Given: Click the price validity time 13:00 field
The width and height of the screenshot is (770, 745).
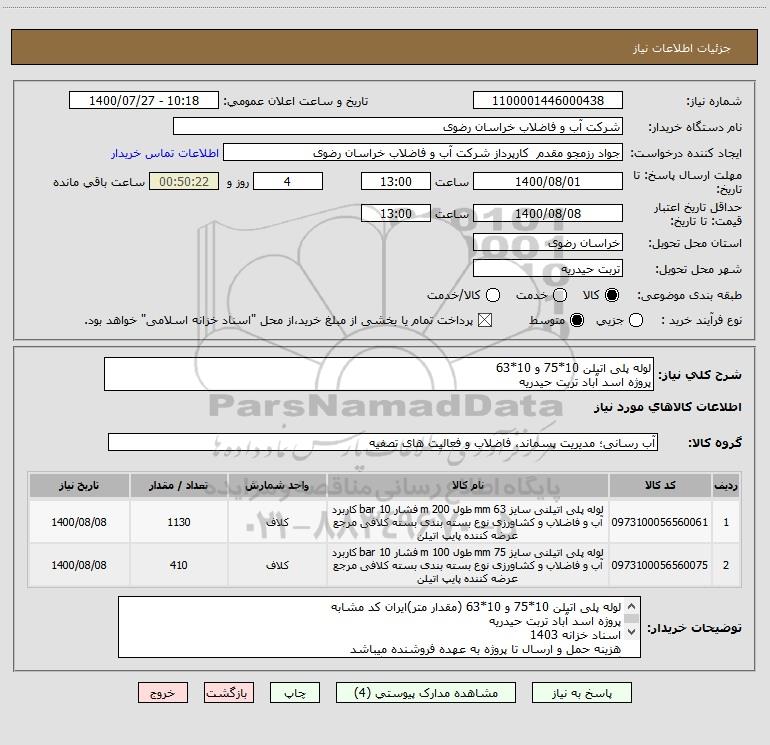Looking at the screenshot, I should pos(396,213).
